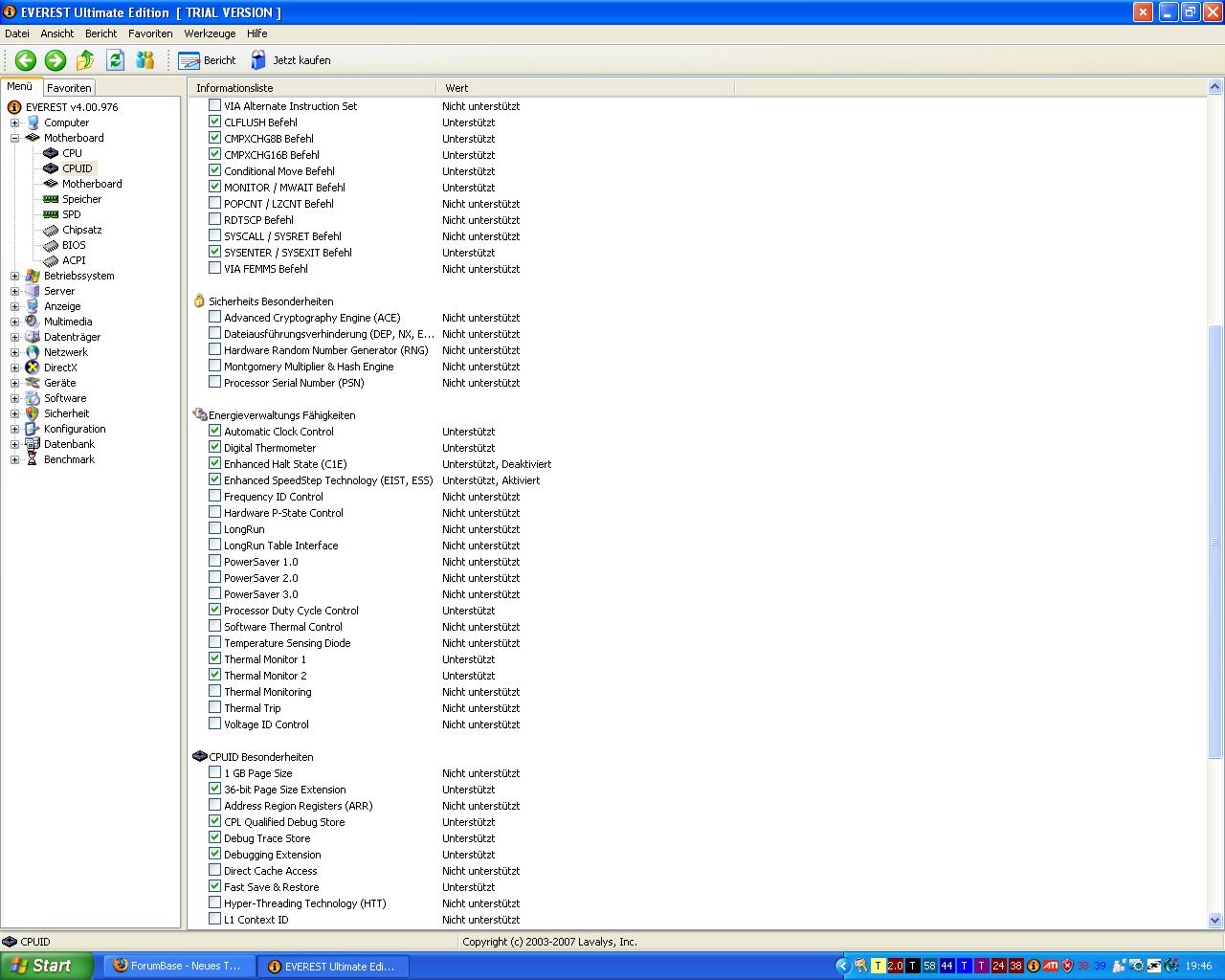
Task: Toggle the POPCNT / LZCNT Befehl checkbox
Action: [x=214, y=203]
